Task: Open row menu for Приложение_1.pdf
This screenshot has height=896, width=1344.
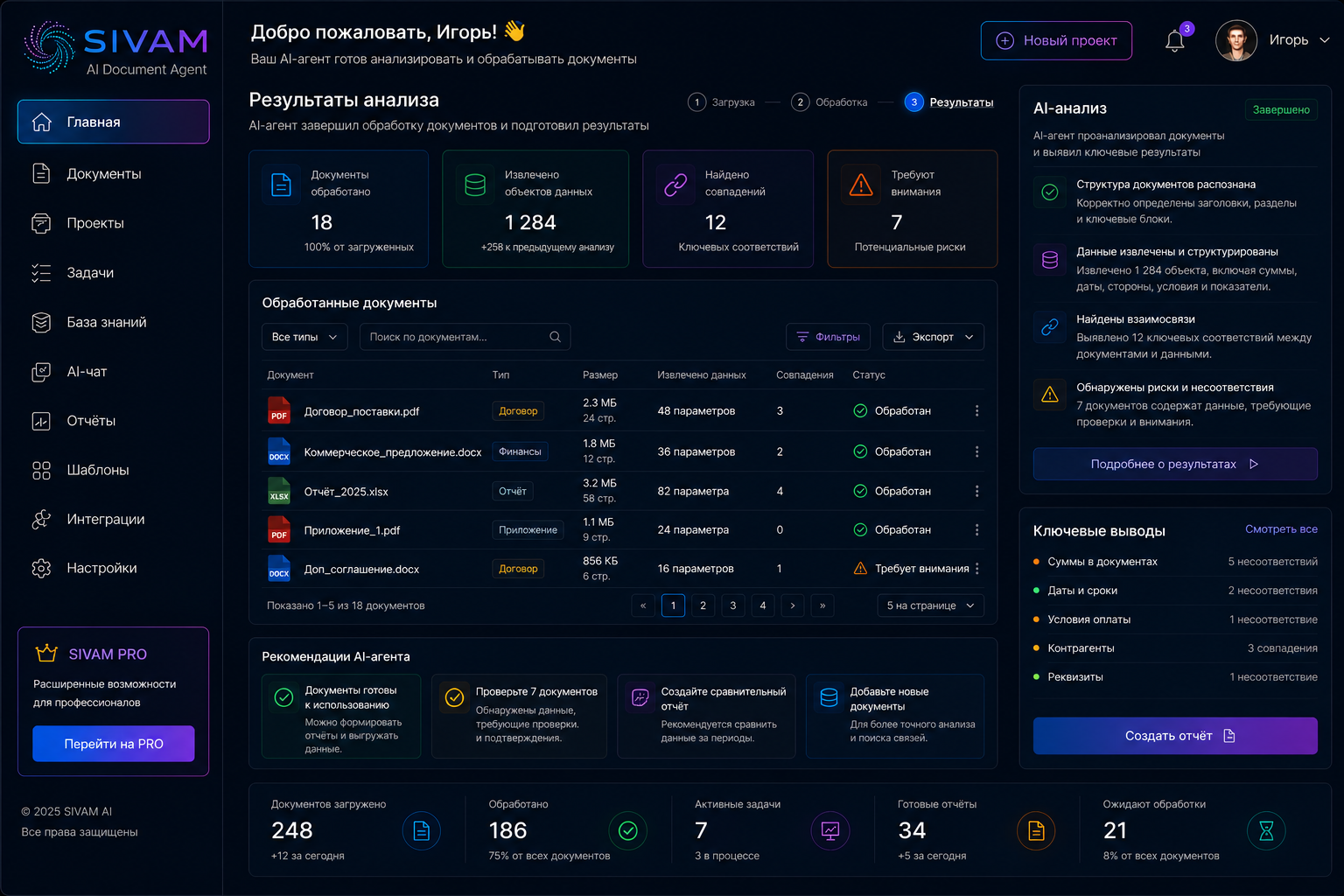Action: 976,529
